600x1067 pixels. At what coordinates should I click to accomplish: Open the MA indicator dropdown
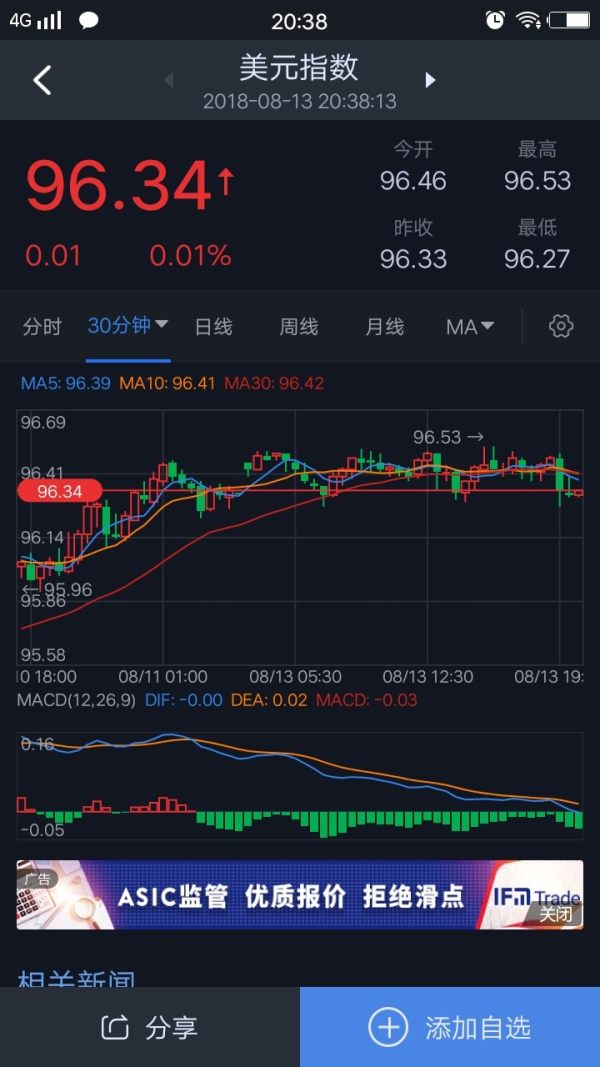pos(470,326)
